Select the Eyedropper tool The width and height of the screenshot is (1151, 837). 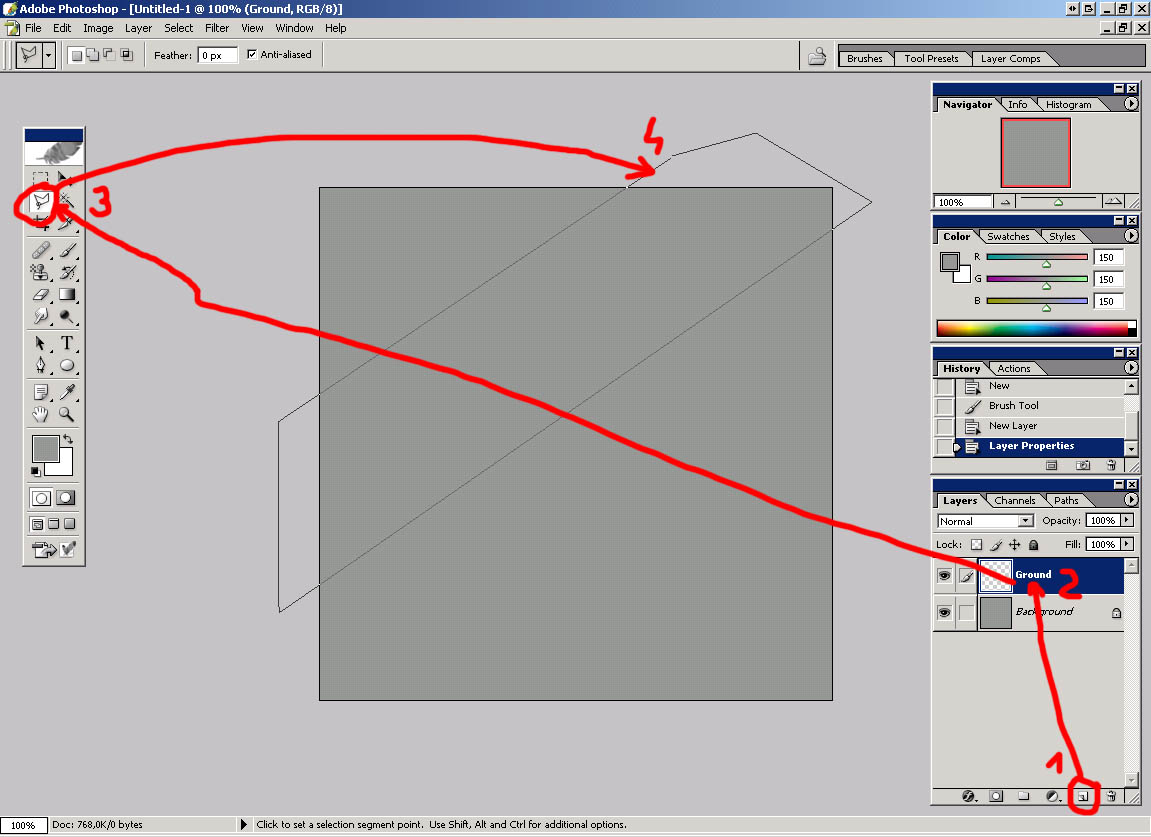(x=67, y=391)
